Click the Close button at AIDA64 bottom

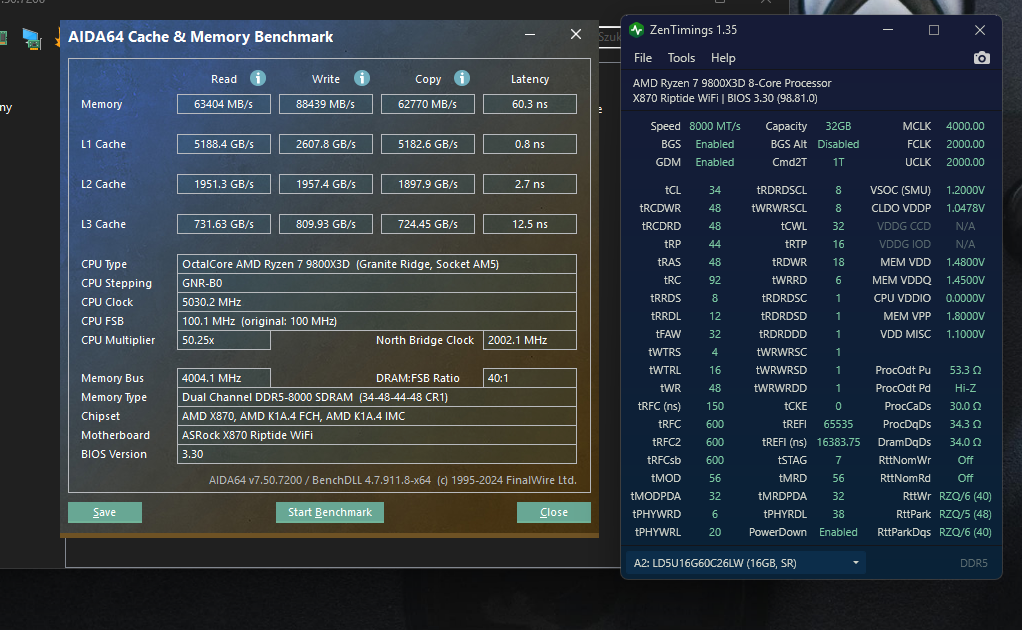tap(553, 512)
